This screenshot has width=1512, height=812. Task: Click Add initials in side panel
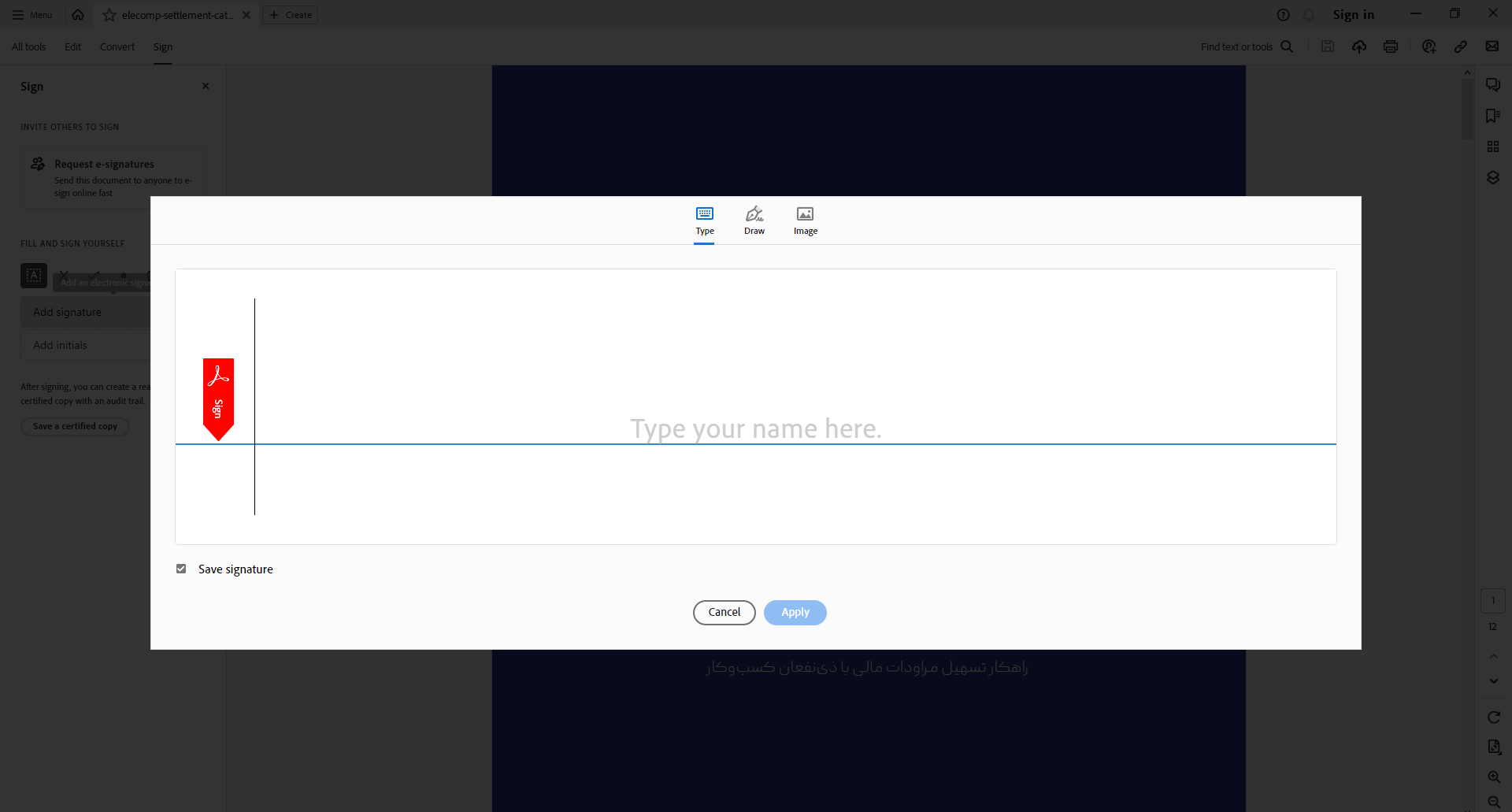click(x=86, y=345)
